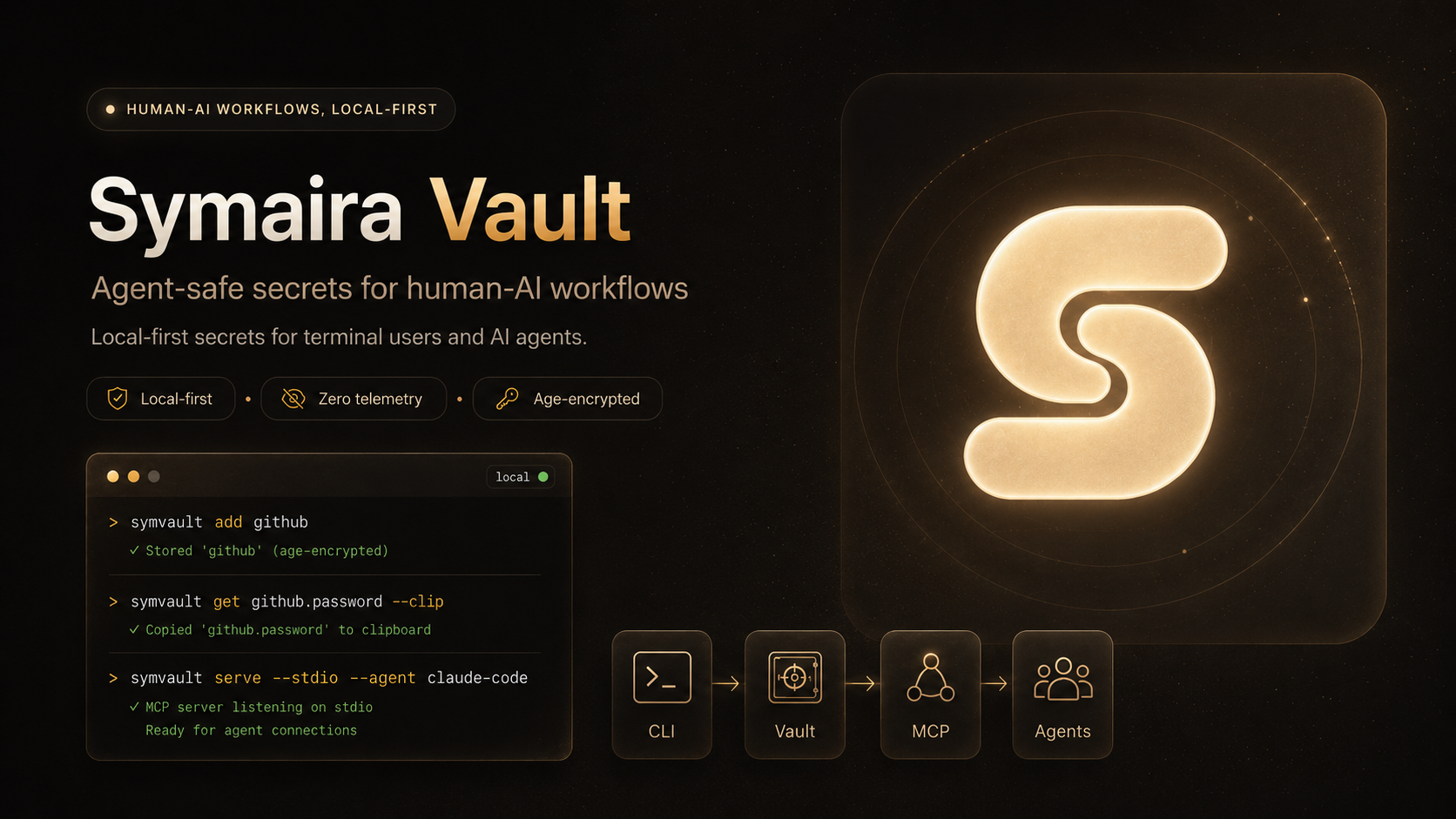Click "Stored 'github' (age-encrypted)" output line

(x=266, y=551)
